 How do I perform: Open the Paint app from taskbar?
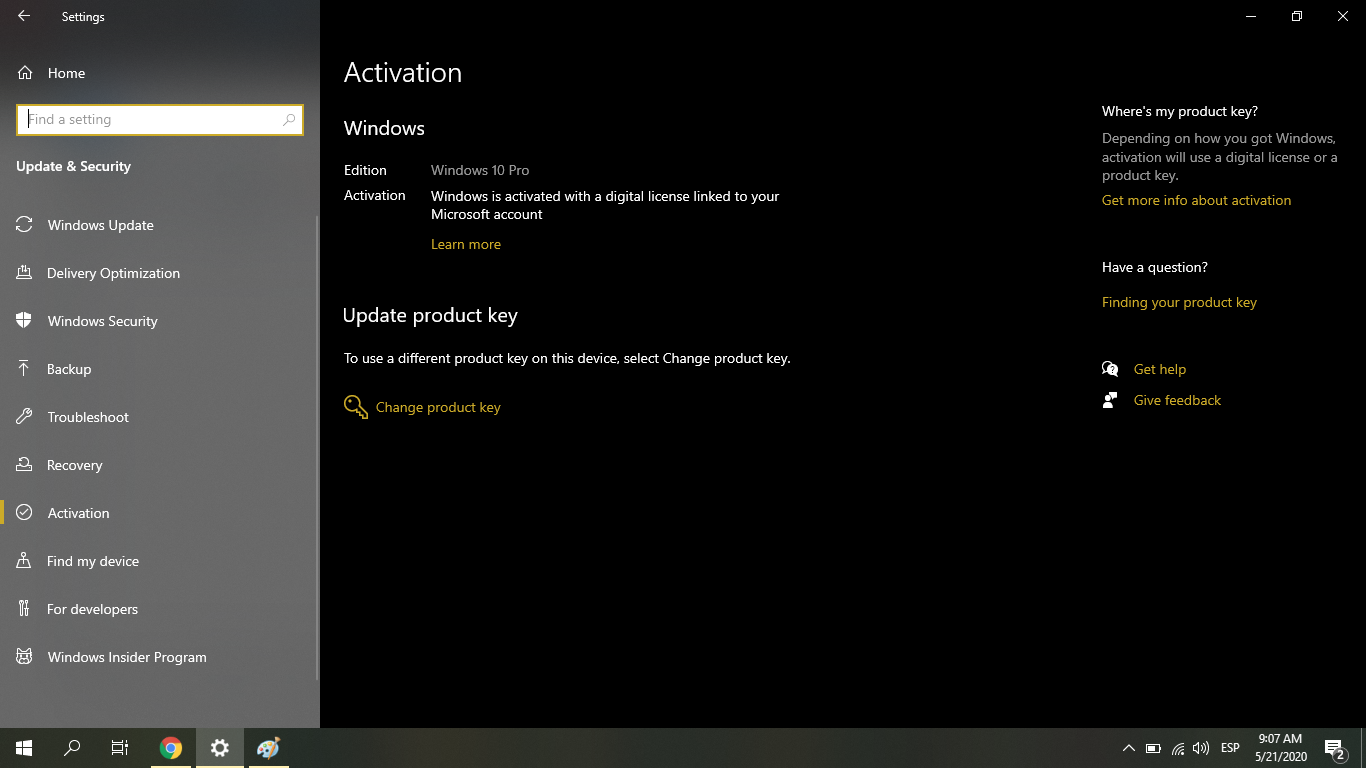(268, 748)
